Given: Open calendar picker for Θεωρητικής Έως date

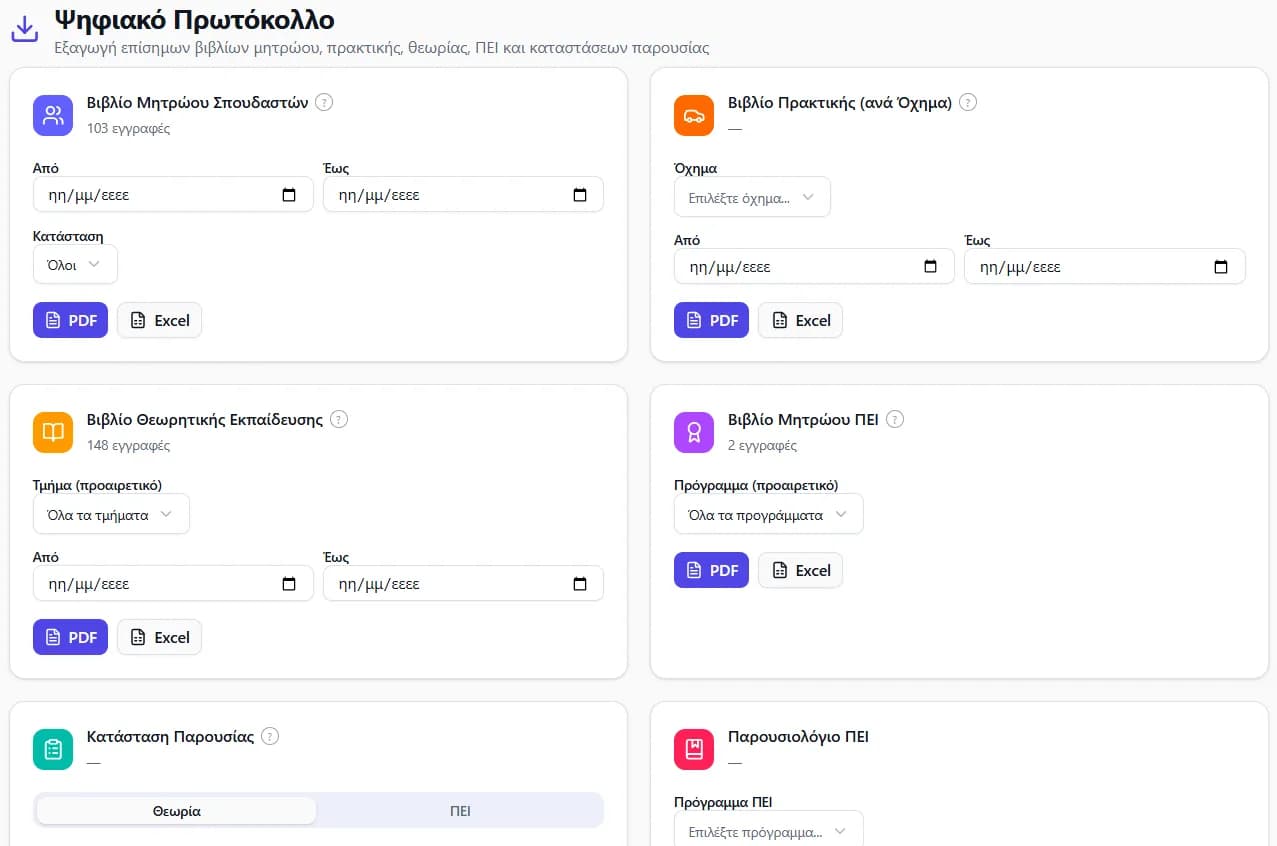Looking at the screenshot, I should 580,584.
